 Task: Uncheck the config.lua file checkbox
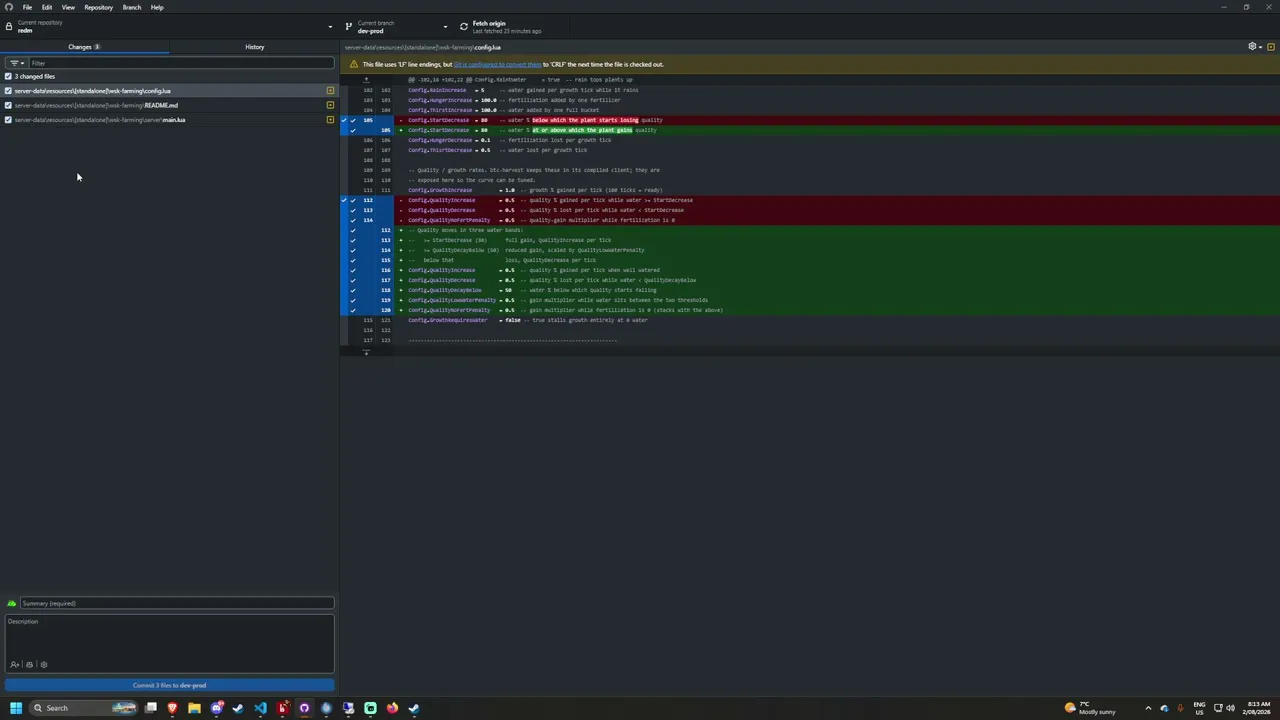[x=8, y=91]
